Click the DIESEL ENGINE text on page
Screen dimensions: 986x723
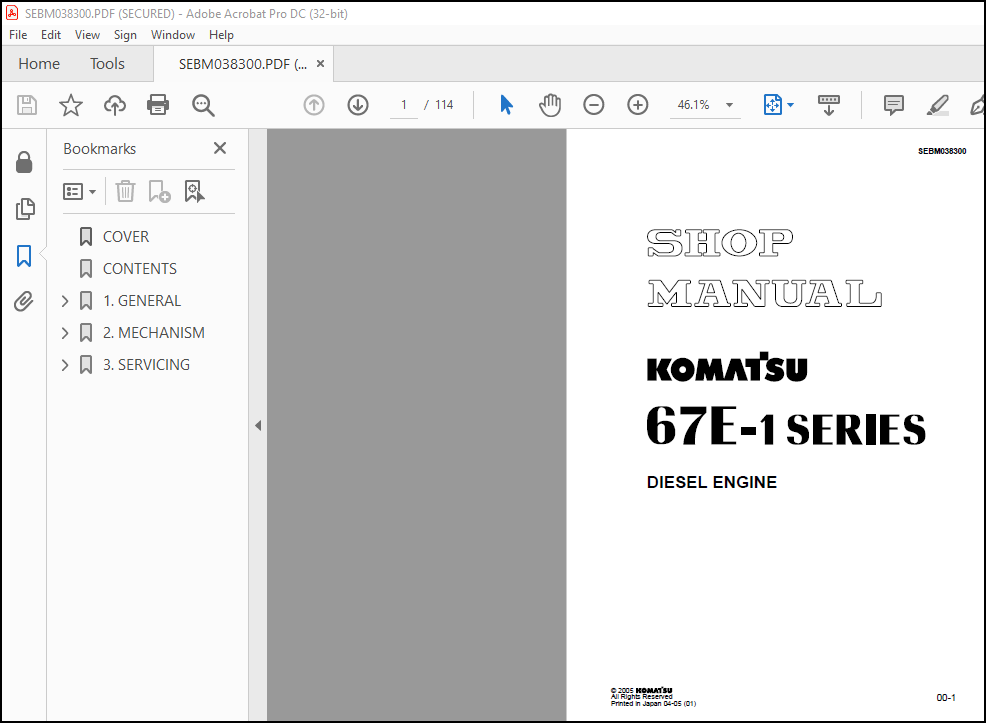coord(712,482)
